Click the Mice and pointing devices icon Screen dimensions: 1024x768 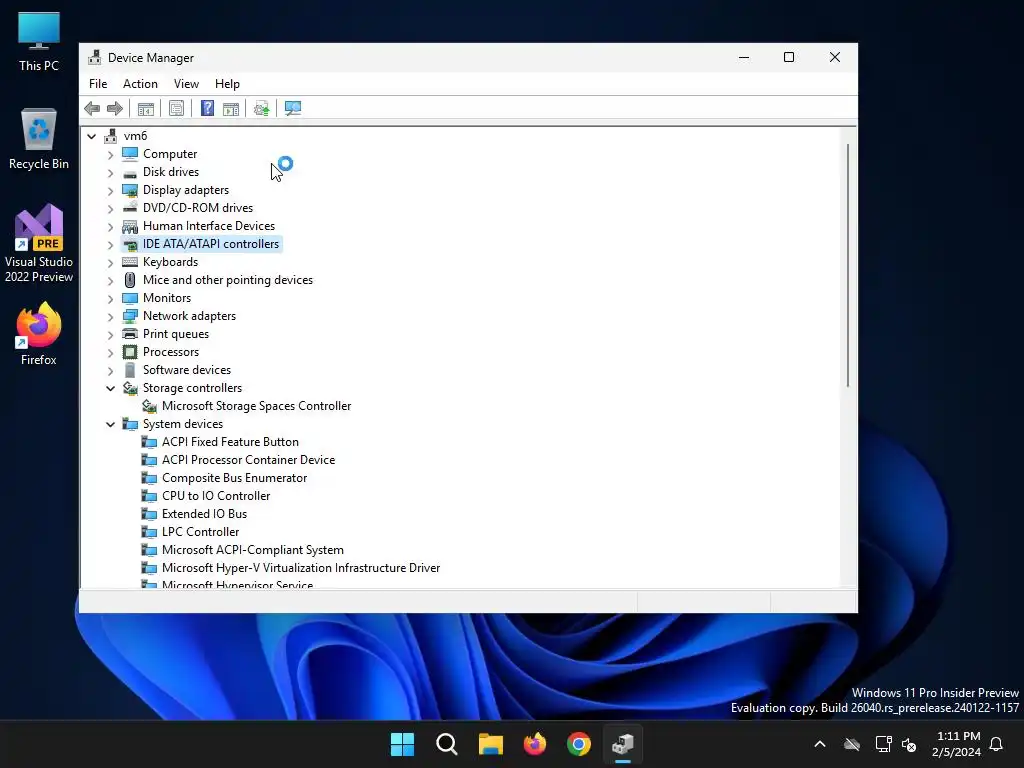click(x=130, y=280)
